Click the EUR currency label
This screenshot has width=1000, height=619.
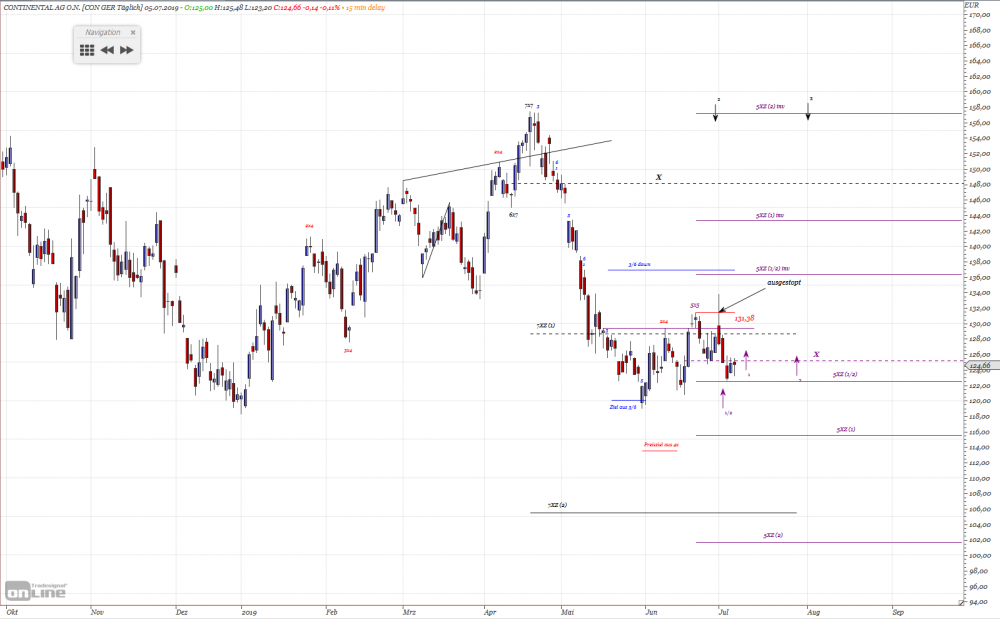click(972, 5)
